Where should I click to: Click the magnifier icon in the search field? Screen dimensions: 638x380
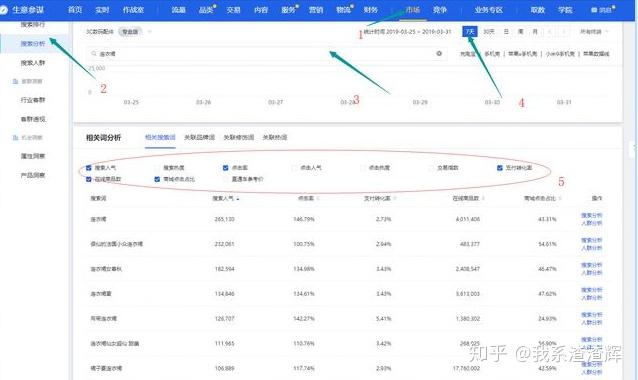click(x=94, y=54)
